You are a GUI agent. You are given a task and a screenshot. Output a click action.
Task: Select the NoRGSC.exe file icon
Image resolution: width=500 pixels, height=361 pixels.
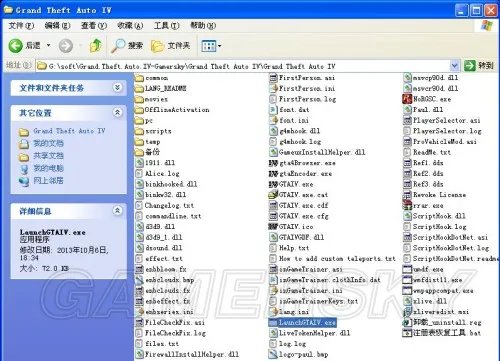coord(407,99)
